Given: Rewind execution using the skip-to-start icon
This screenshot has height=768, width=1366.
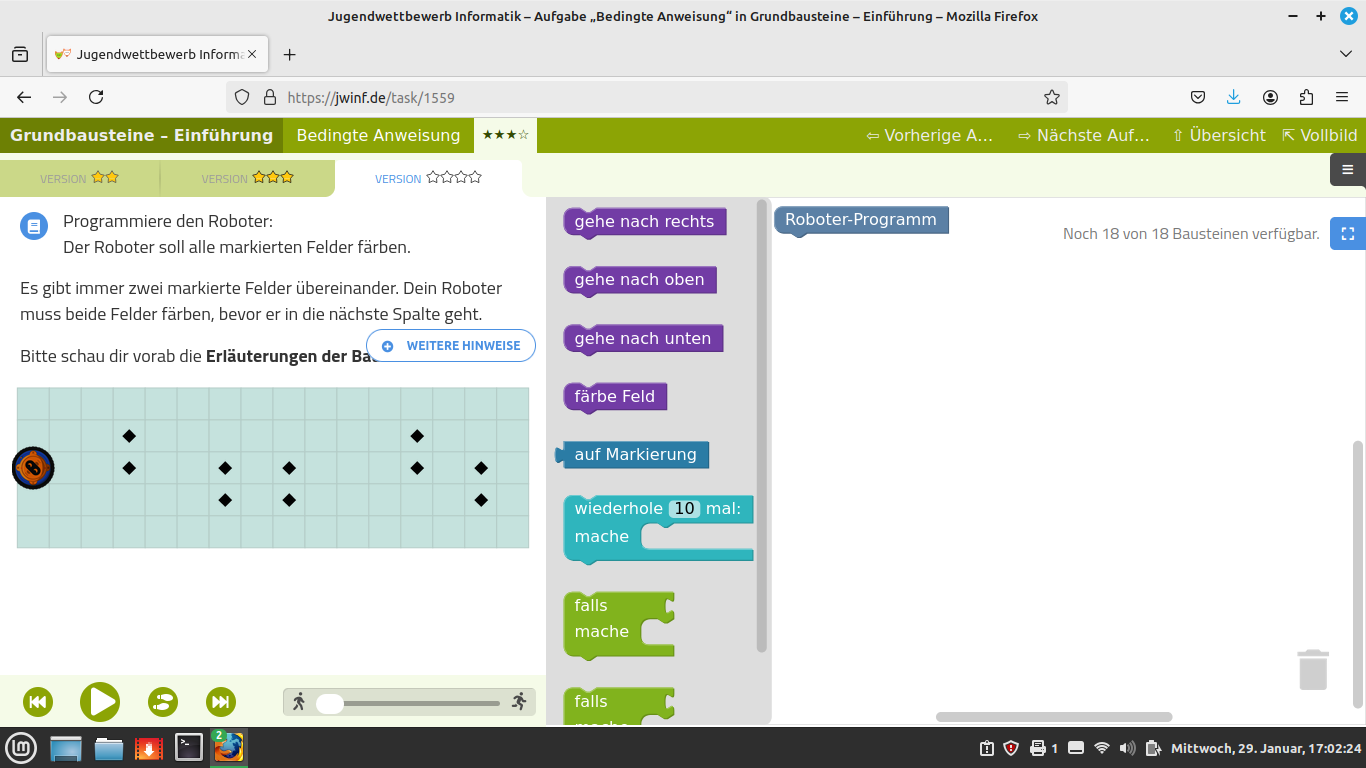Looking at the screenshot, I should coord(38,702).
